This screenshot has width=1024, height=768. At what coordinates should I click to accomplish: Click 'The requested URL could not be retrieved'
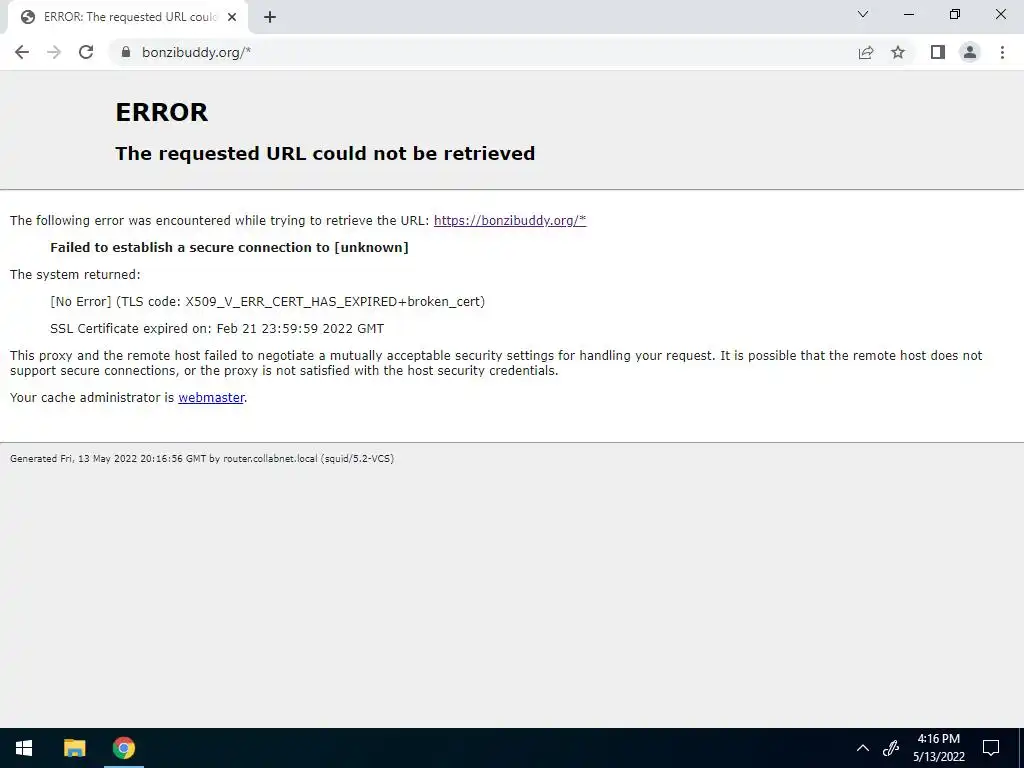coord(325,153)
